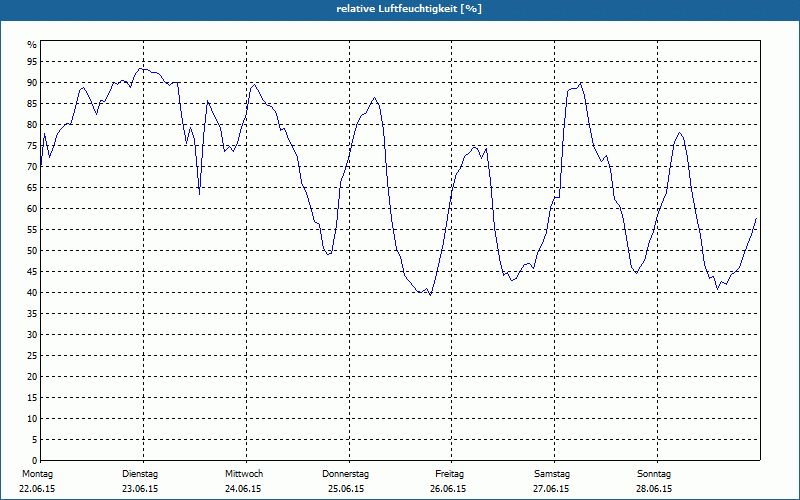Click the date '23.06.15'
The image size is (800, 500).
click(x=140, y=489)
